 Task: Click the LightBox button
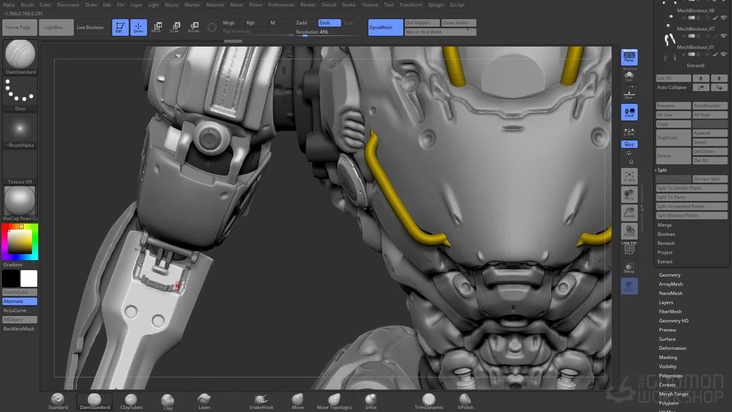point(56,28)
